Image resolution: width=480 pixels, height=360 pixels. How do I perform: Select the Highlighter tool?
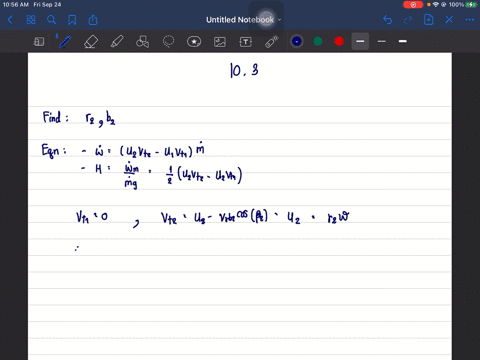(x=117, y=42)
